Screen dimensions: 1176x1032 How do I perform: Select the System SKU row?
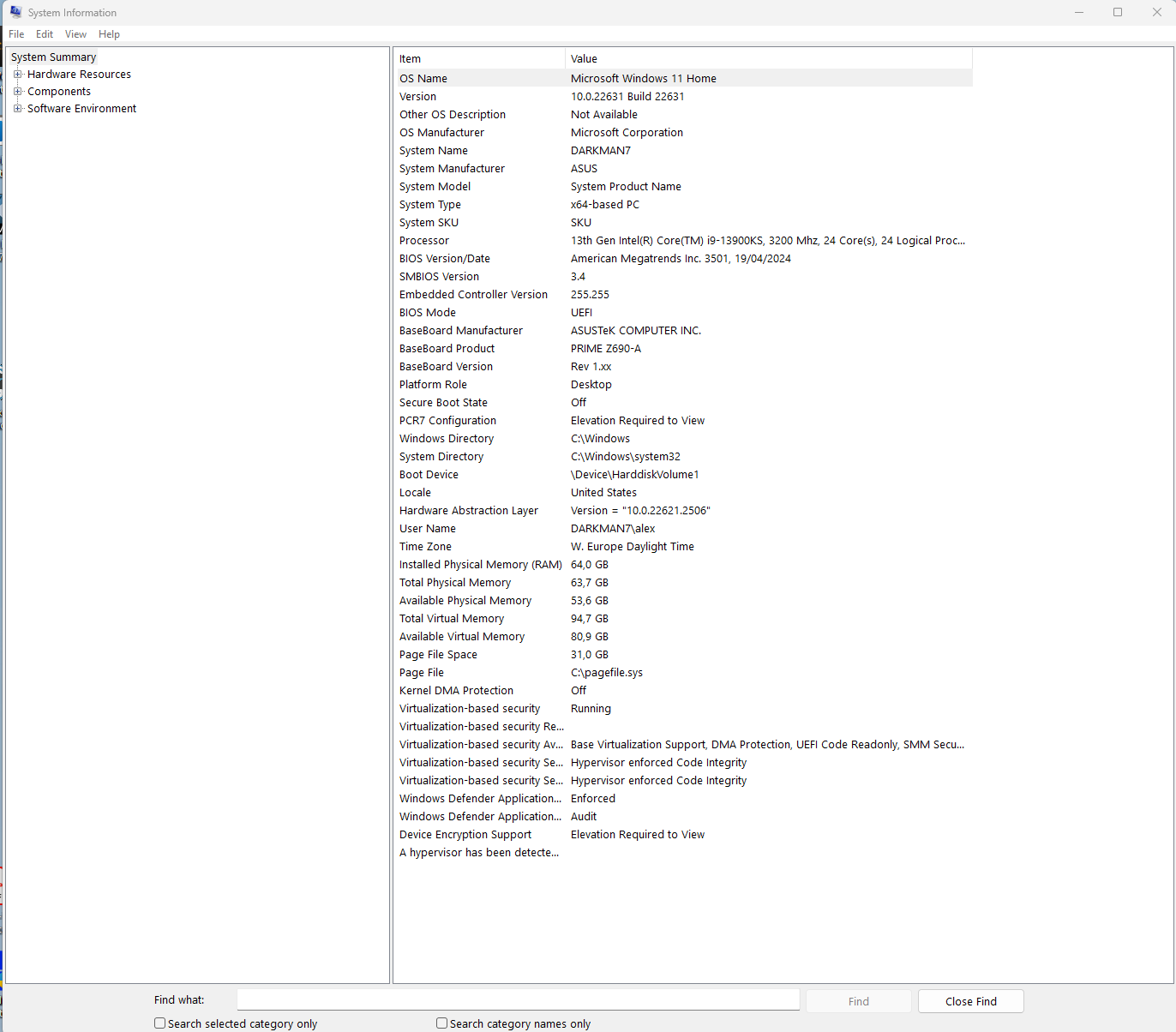683,223
